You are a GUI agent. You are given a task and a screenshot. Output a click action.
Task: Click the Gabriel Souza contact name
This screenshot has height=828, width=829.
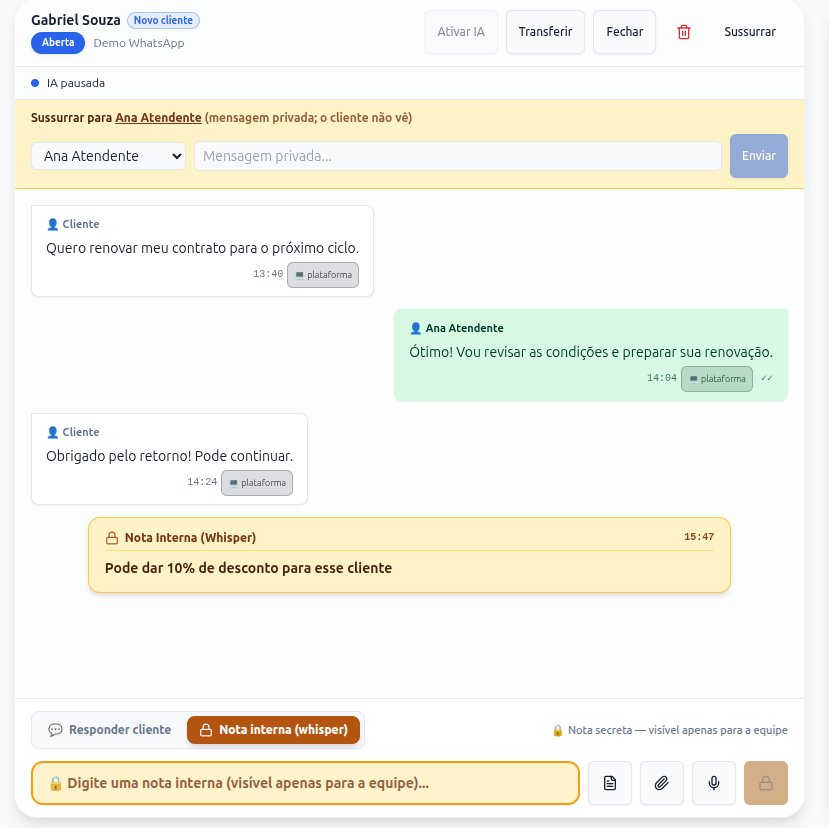[76, 20]
